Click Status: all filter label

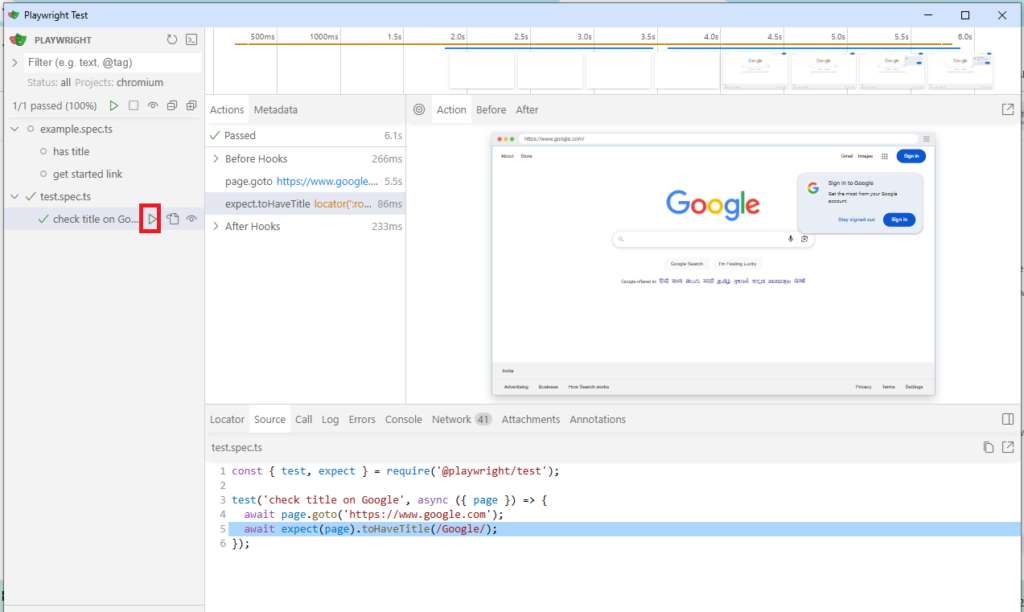point(49,82)
